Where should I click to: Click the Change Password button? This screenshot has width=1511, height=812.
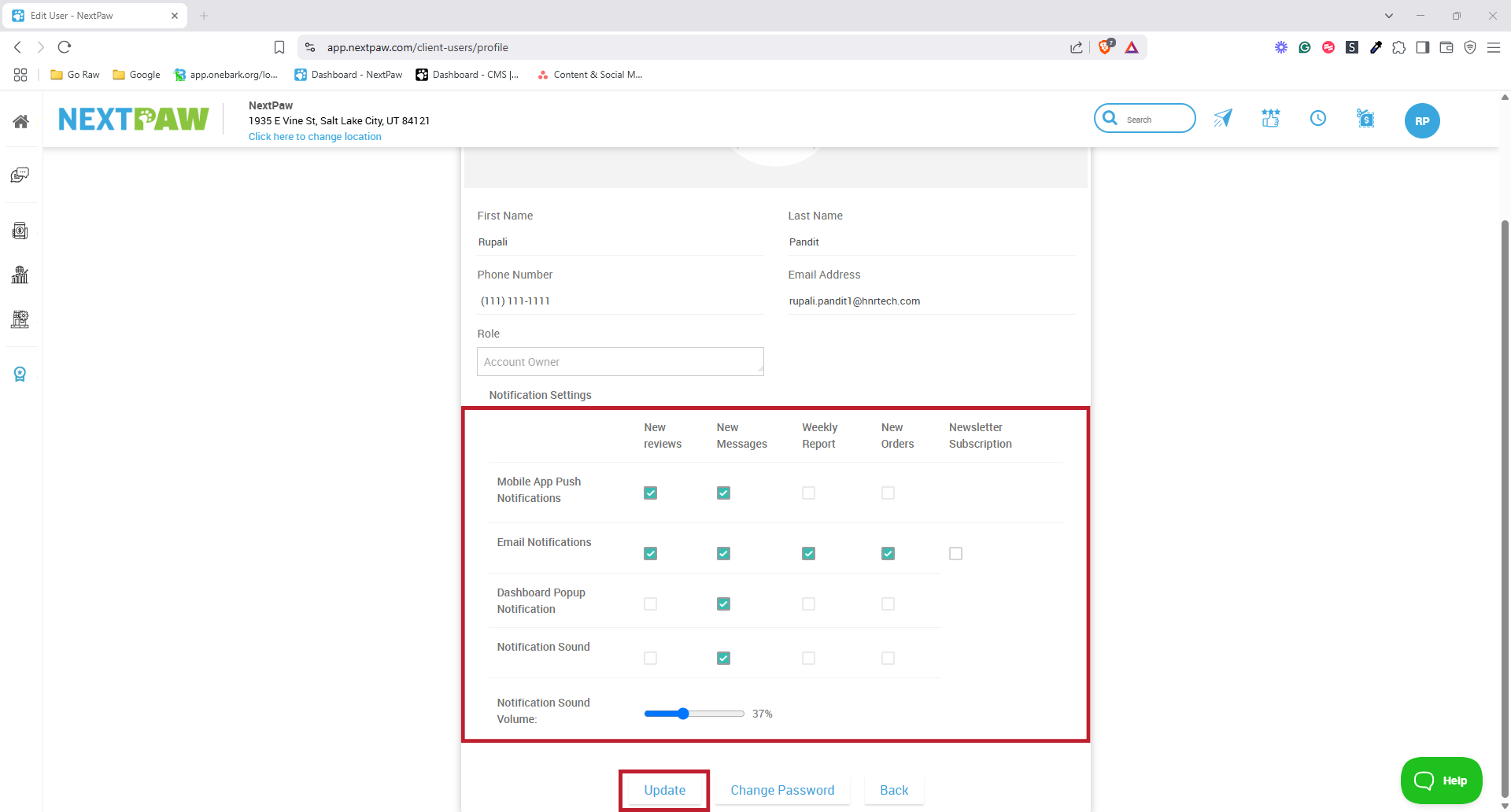coord(782,790)
